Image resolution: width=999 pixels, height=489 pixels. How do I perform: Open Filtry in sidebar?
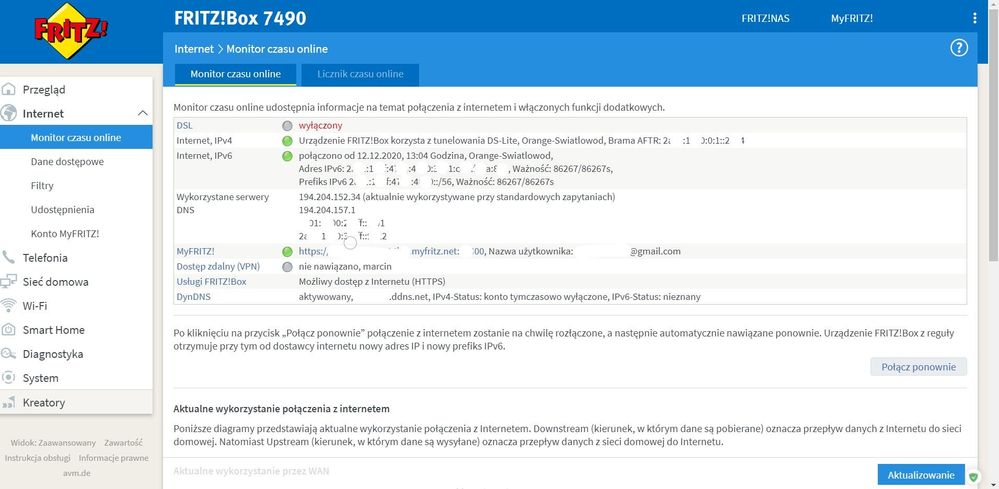point(42,186)
